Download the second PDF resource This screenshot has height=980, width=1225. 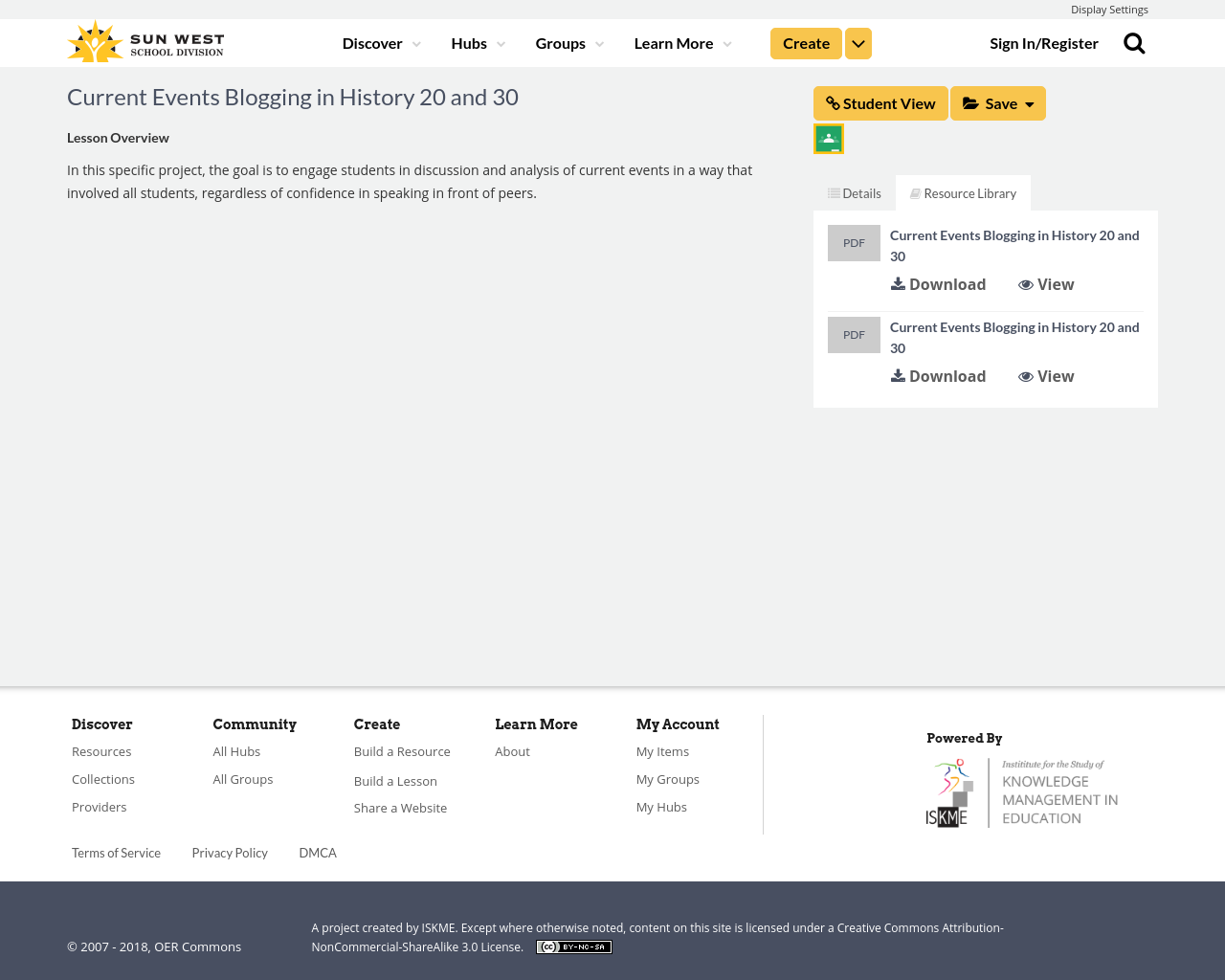pyautogui.click(x=938, y=376)
